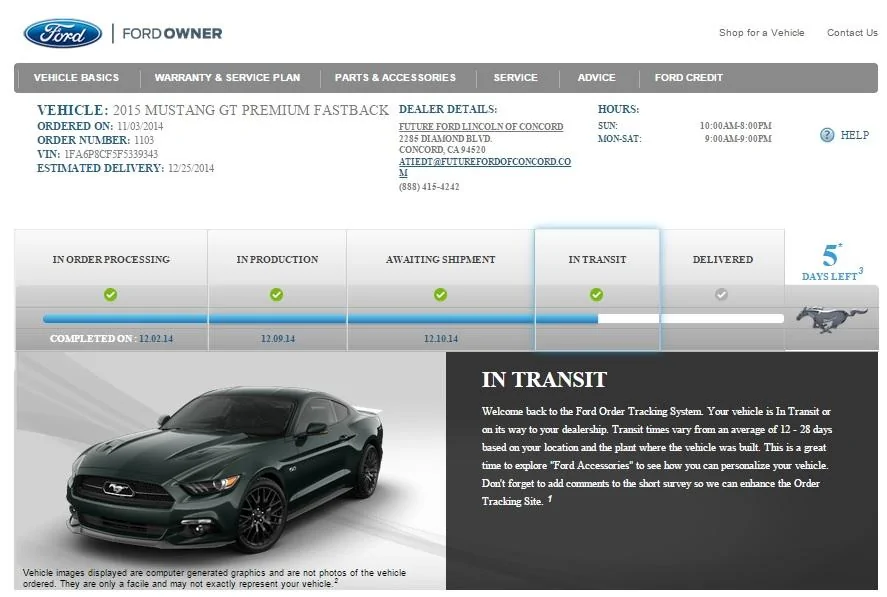
Task: Click the ordered on date 11/03/2014
Action: pos(140,126)
